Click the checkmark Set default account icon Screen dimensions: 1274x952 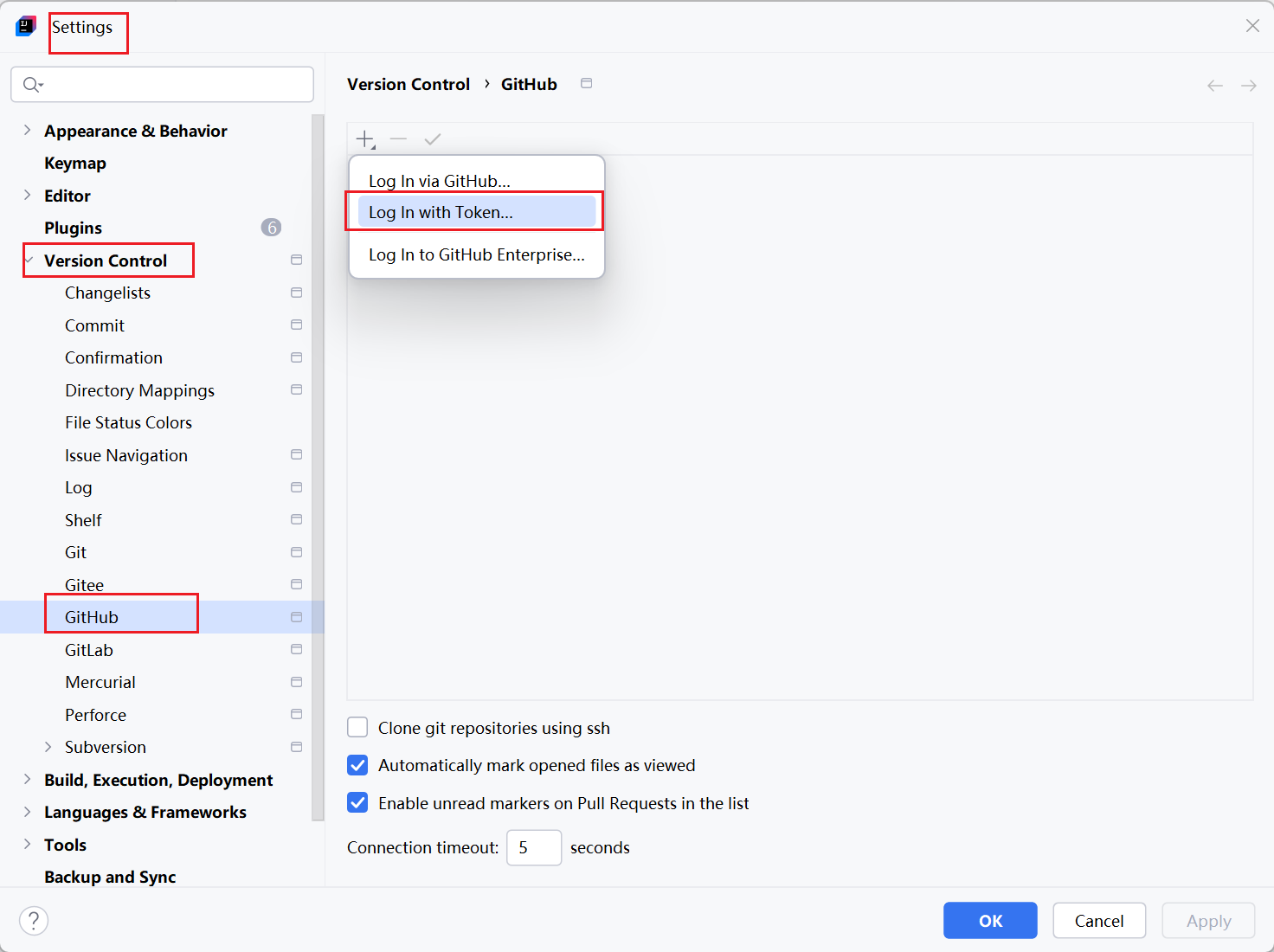[433, 138]
